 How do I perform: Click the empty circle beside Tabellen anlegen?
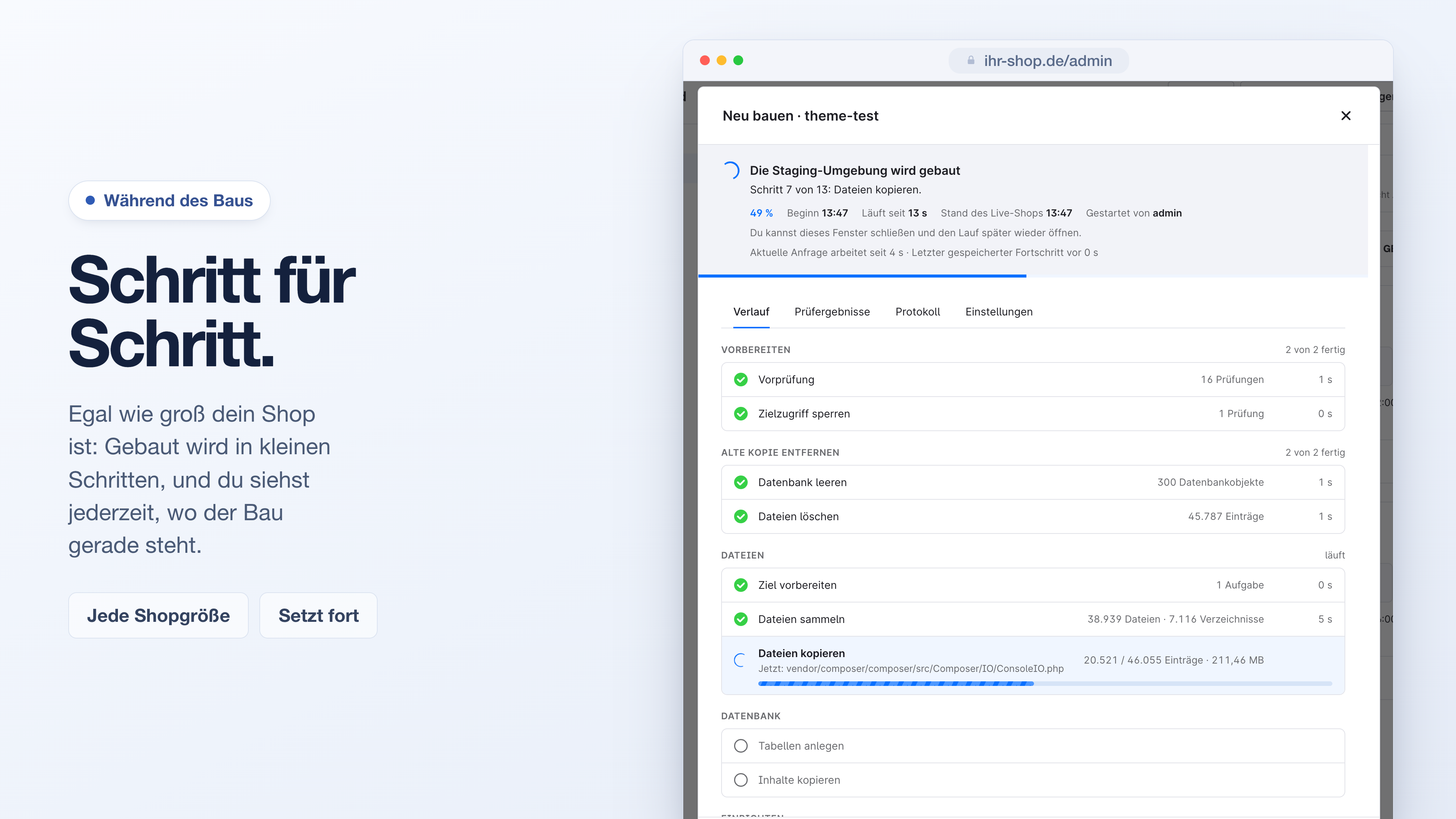pyautogui.click(x=741, y=746)
